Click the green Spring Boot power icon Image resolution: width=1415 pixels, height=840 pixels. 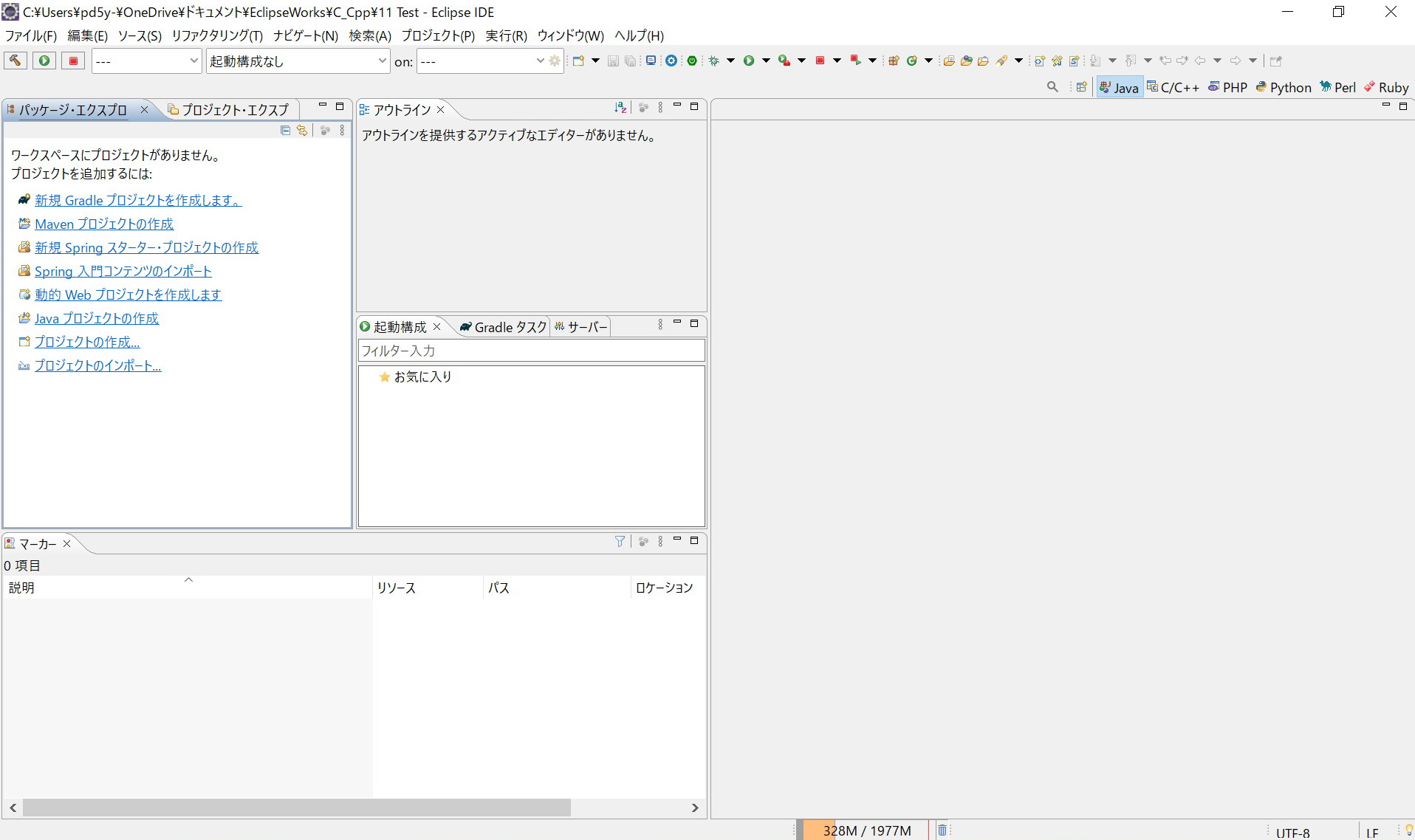coord(692,61)
